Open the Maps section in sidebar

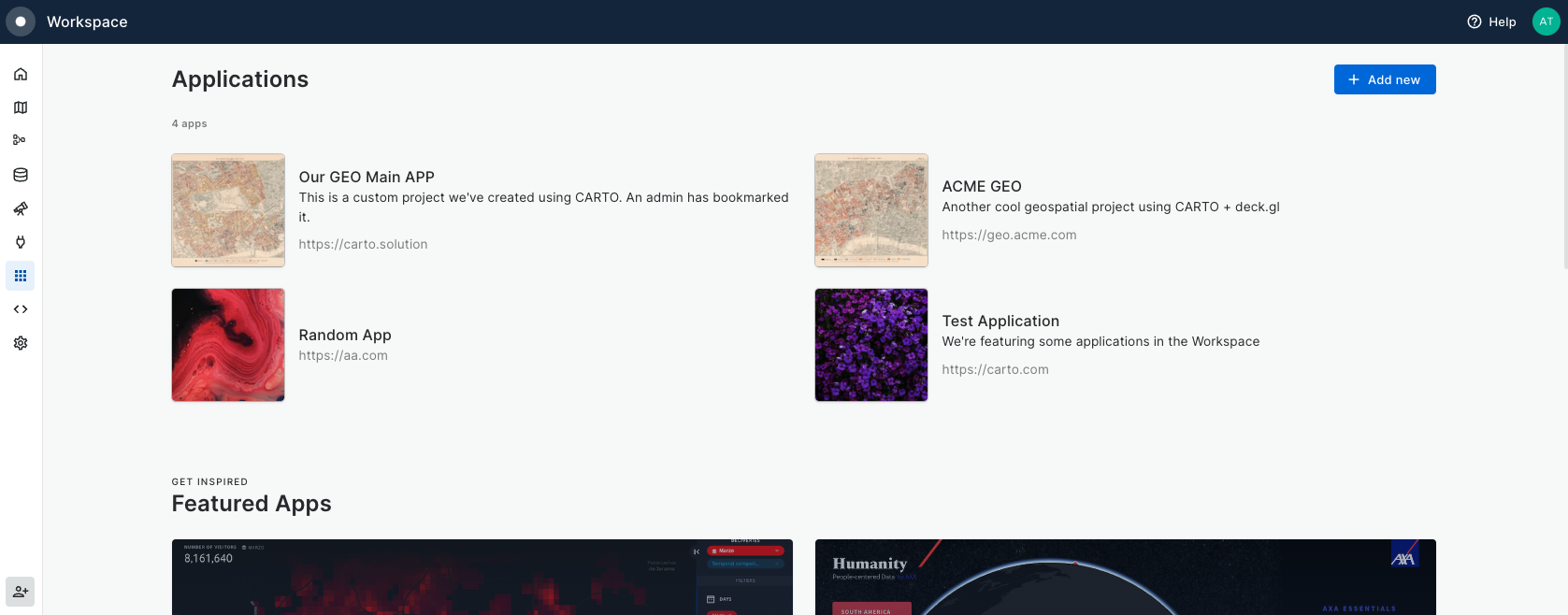coord(21,107)
